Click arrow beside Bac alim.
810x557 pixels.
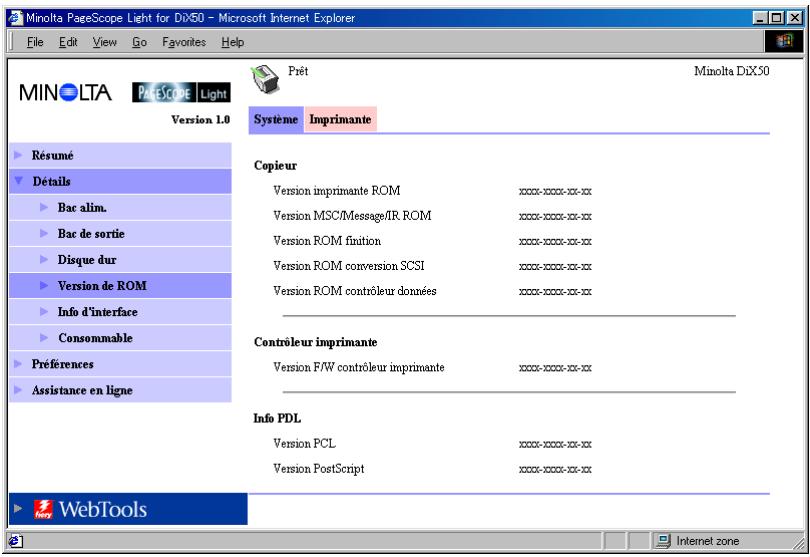[44, 207]
